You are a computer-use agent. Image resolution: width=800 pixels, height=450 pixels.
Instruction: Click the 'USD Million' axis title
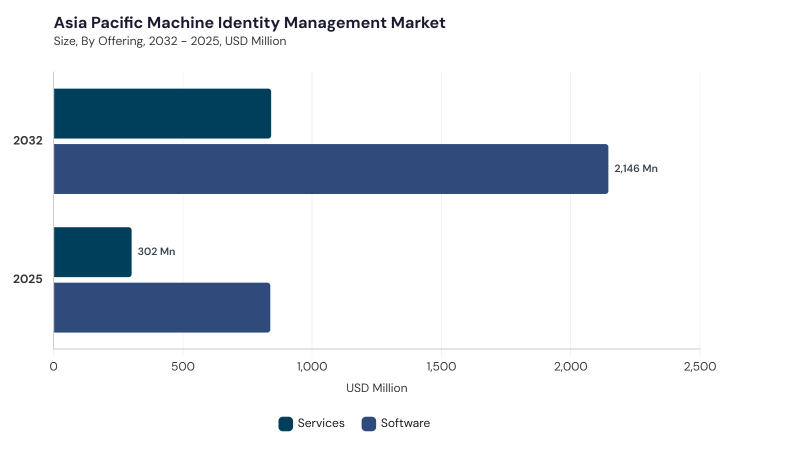[377, 388]
